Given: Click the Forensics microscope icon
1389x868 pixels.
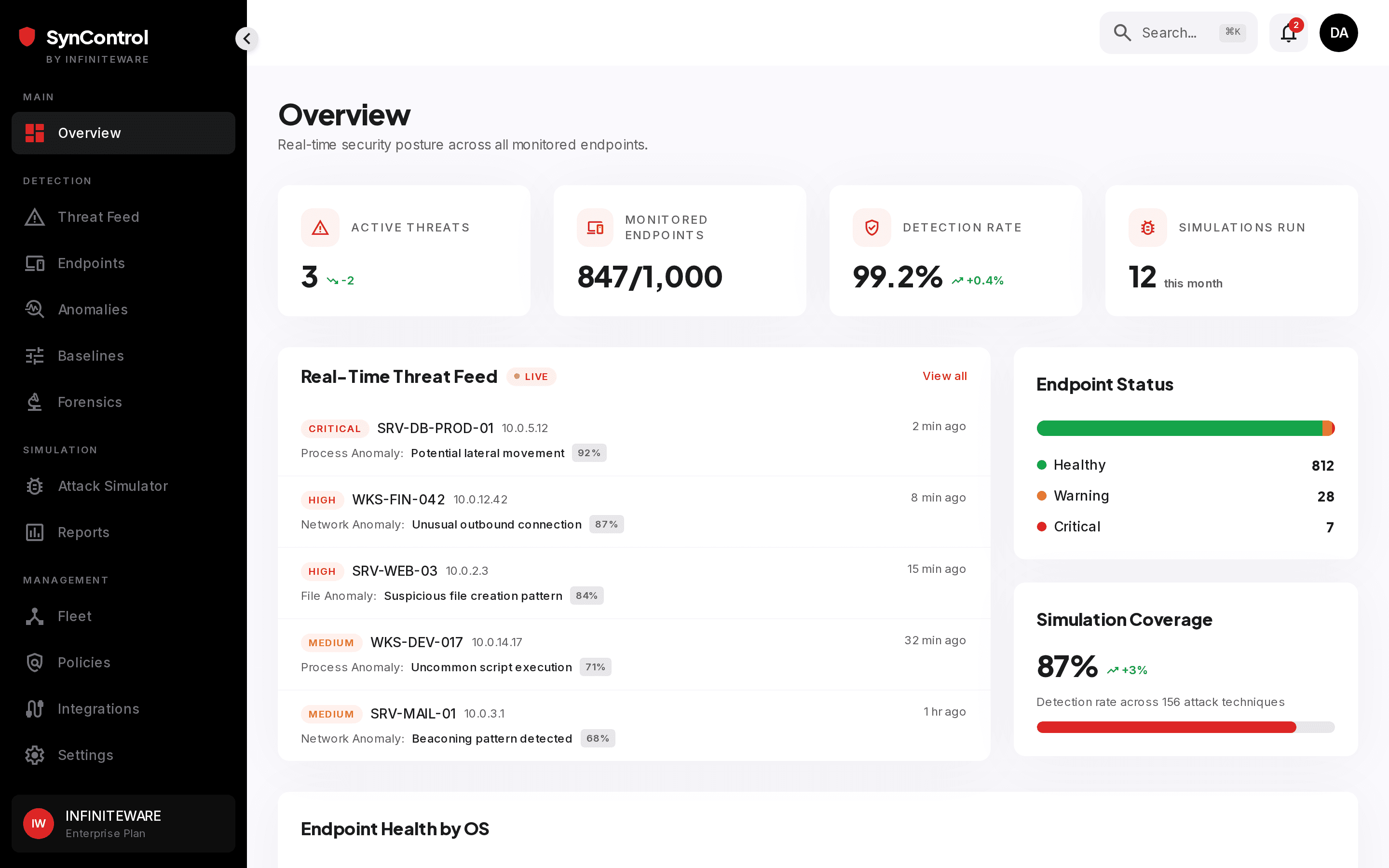Looking at the screenshot, I should pyautogui.click(x=34, y=402).
